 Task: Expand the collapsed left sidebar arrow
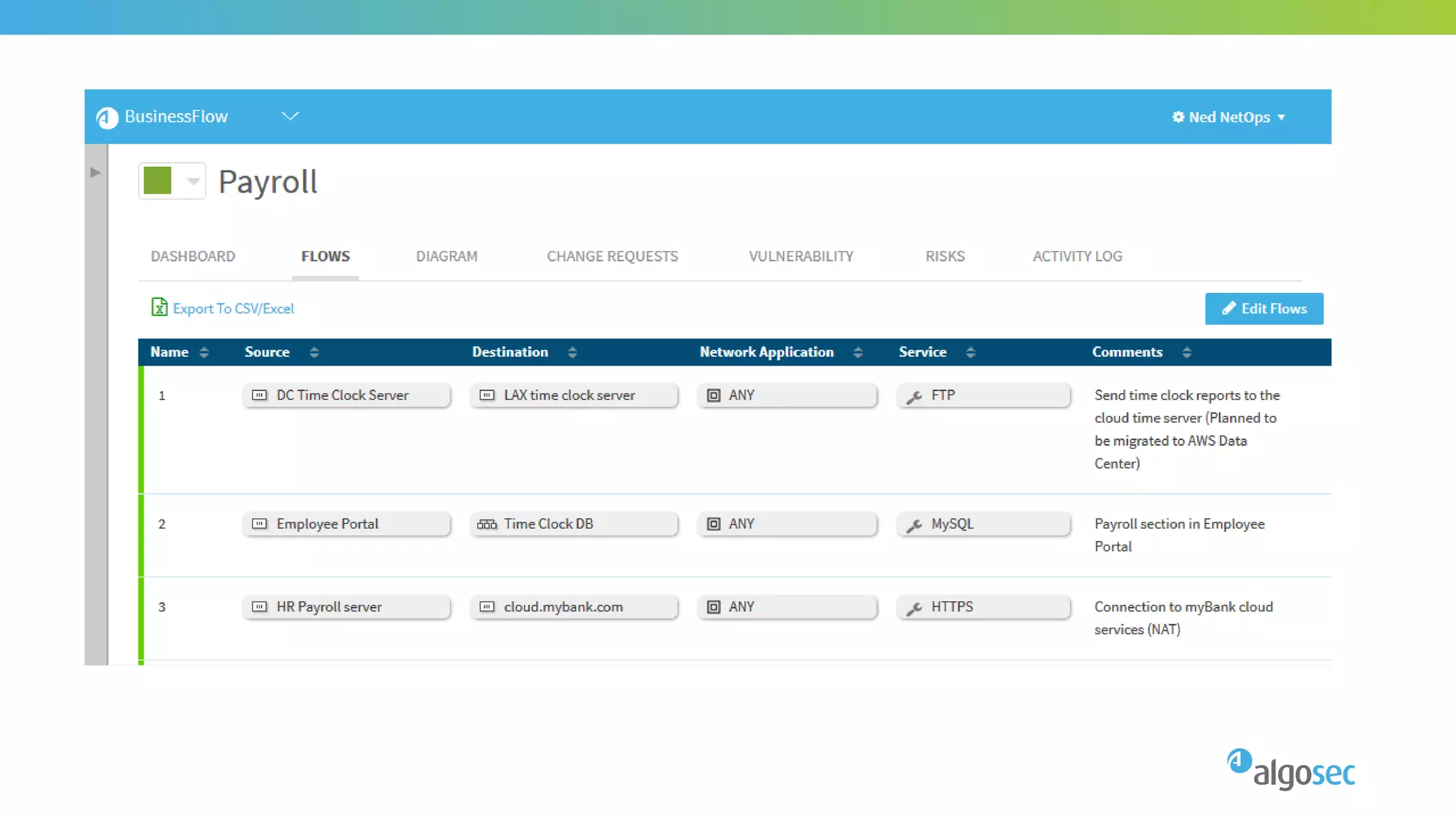click(95, 173)
